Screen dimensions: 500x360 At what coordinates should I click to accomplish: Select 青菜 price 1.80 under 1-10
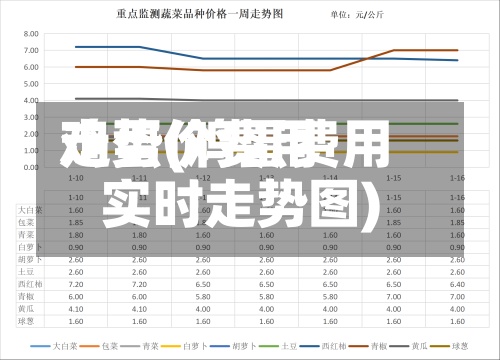click(76, 235)
